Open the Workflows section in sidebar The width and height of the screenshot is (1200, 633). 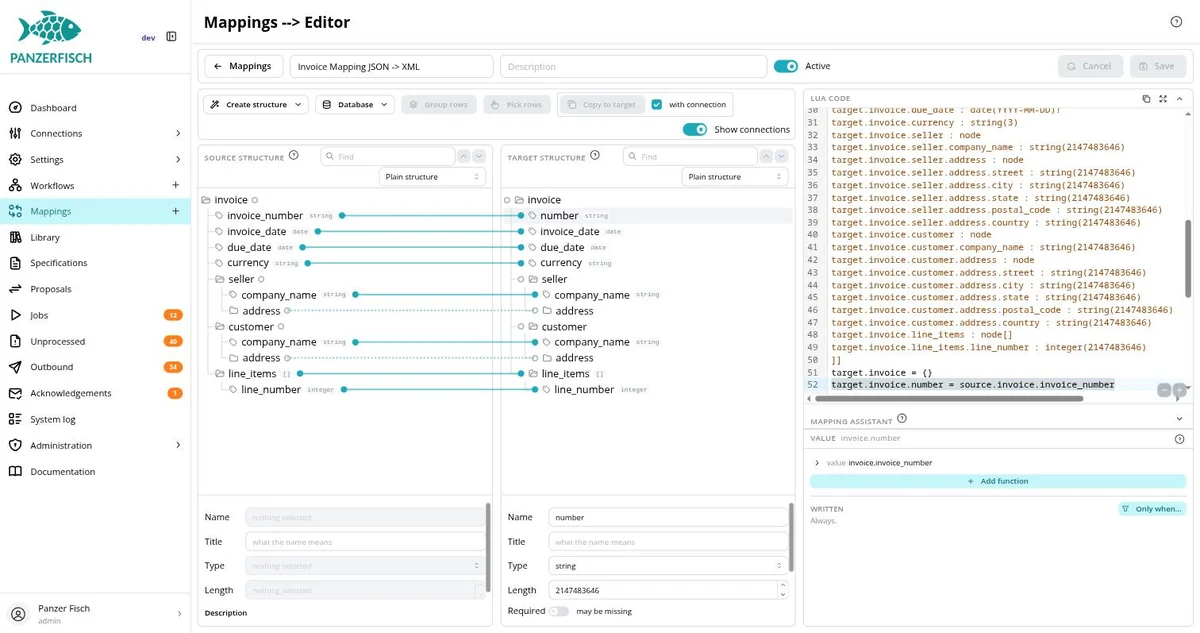pos(52,186)
